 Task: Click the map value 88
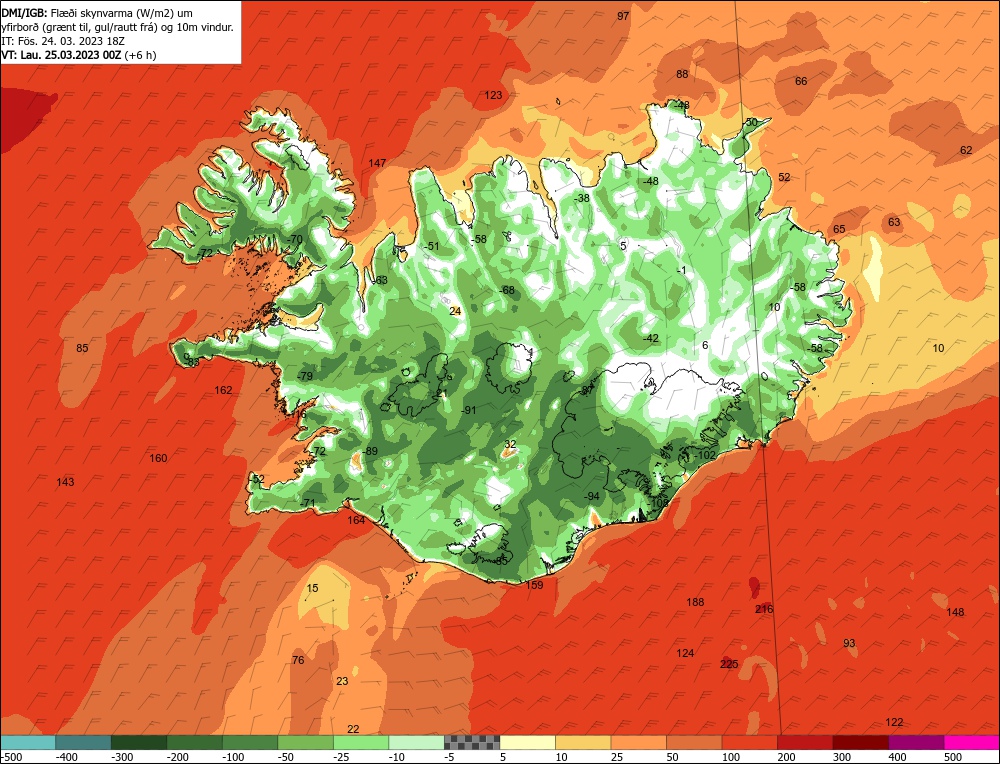coord(682,74)
